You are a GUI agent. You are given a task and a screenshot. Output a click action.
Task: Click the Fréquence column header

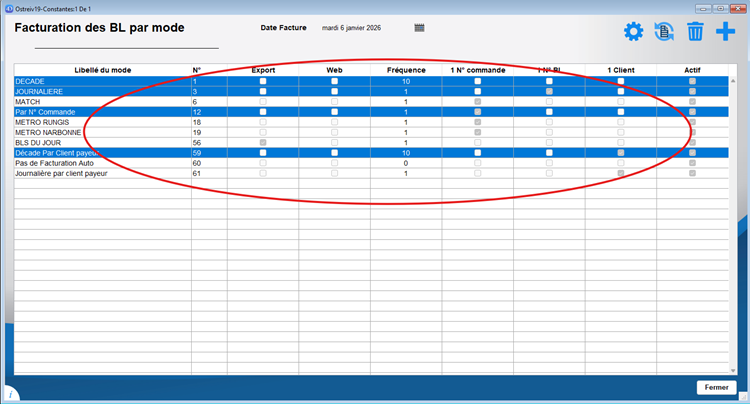(406, 70)
